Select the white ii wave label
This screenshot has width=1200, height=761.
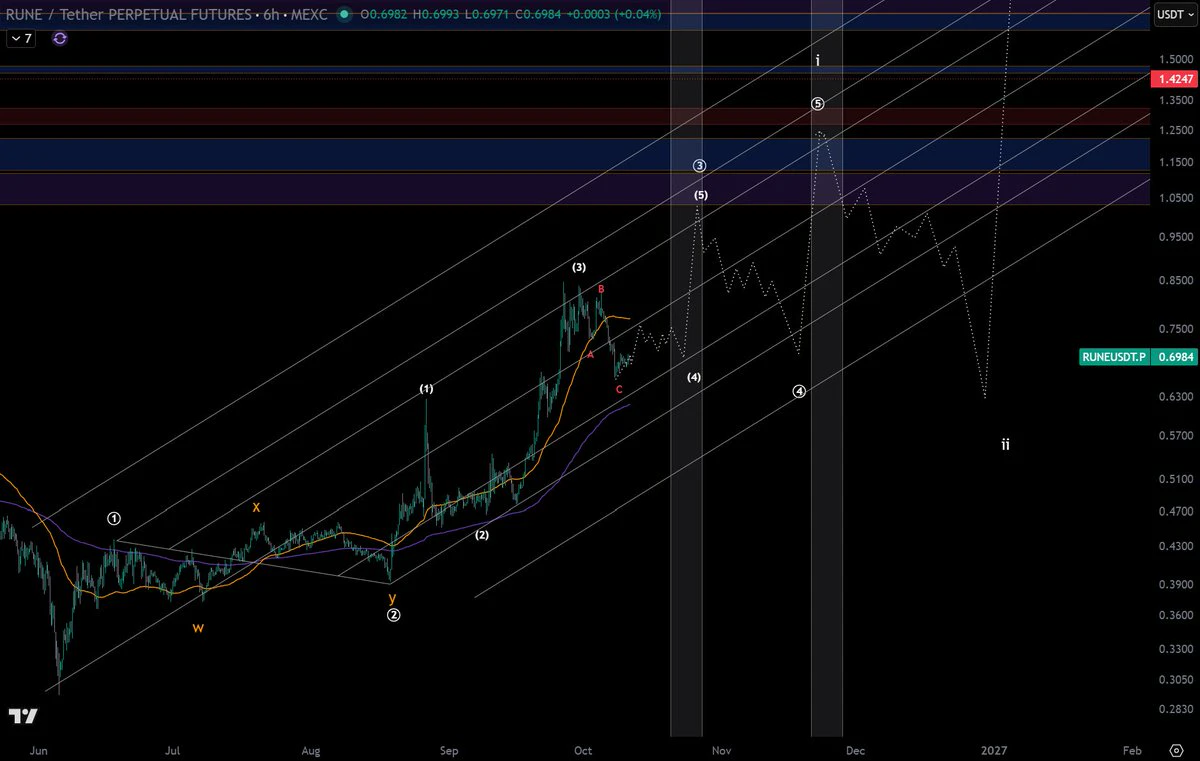(1006, 444)
